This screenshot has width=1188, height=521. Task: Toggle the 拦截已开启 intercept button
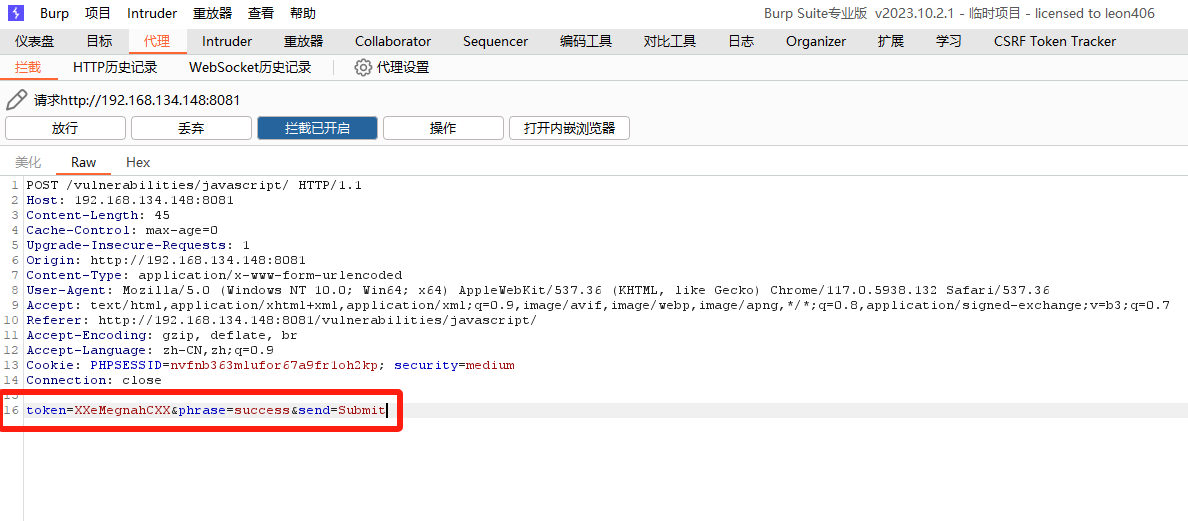pyautogui.click(x=317, y=128)
